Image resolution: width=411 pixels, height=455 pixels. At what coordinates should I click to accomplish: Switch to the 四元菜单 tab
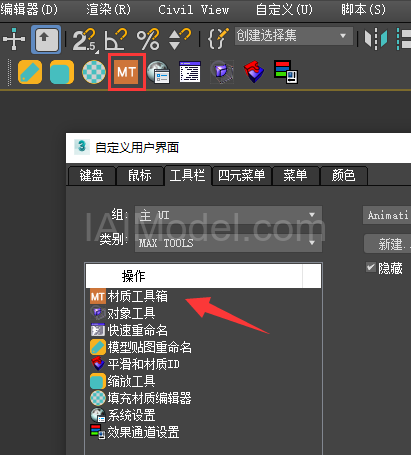242,176
